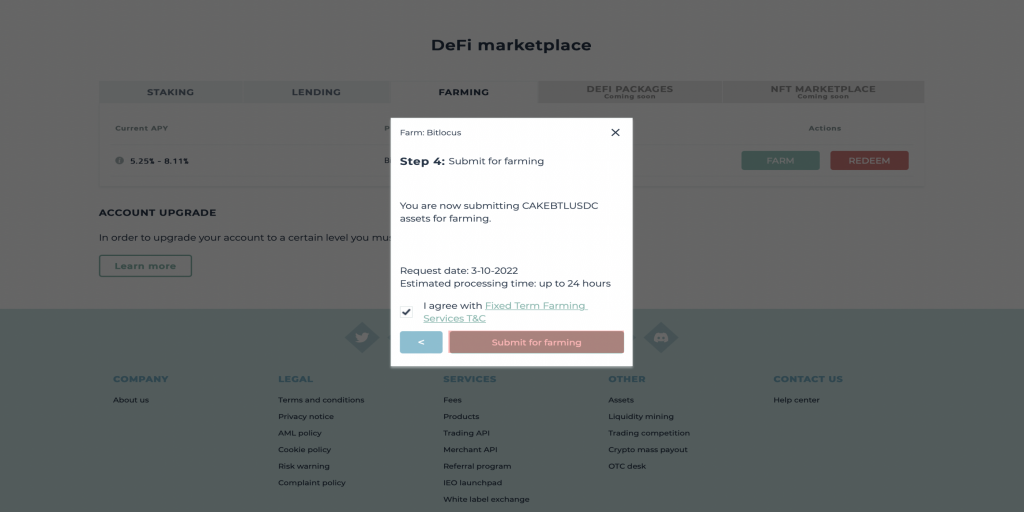Open Assets link under Other

[x=621, y=400]
